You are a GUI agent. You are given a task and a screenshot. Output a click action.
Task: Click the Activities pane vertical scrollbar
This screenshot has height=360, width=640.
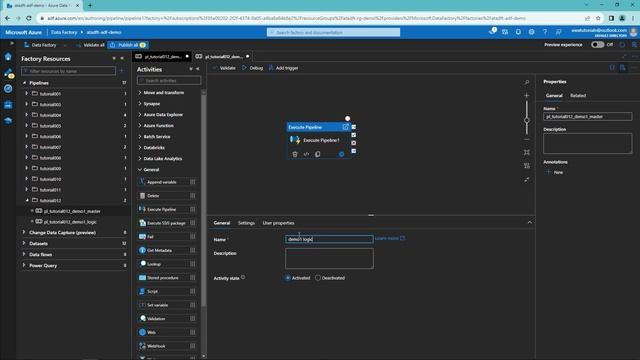point(204,200)
